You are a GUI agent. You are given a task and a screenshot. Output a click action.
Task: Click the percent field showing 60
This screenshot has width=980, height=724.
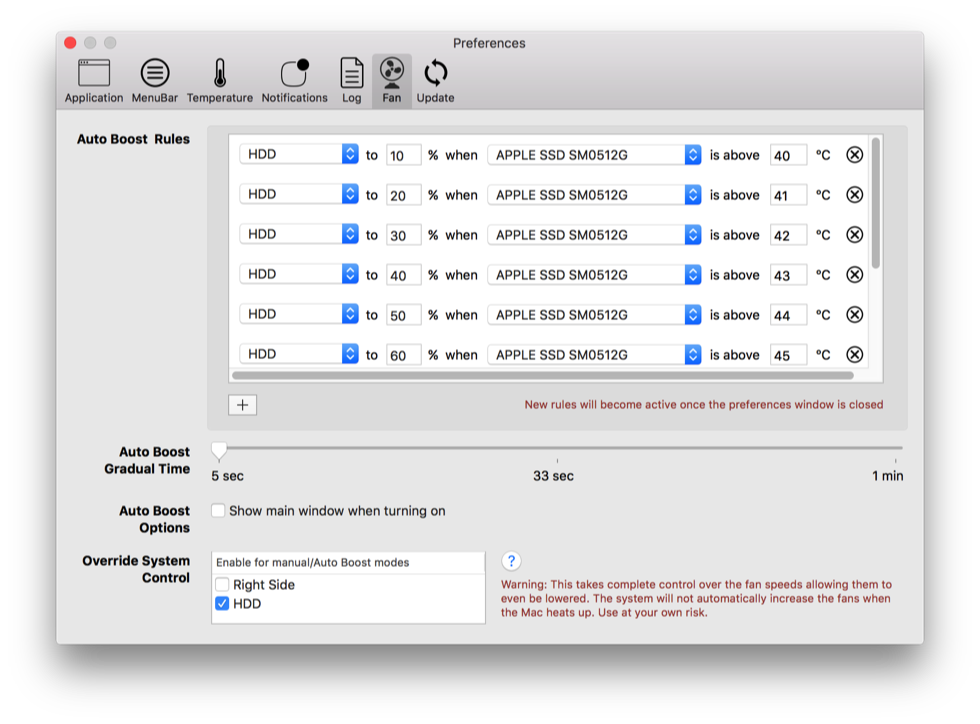pyautogui.click(x=403, y=355)
